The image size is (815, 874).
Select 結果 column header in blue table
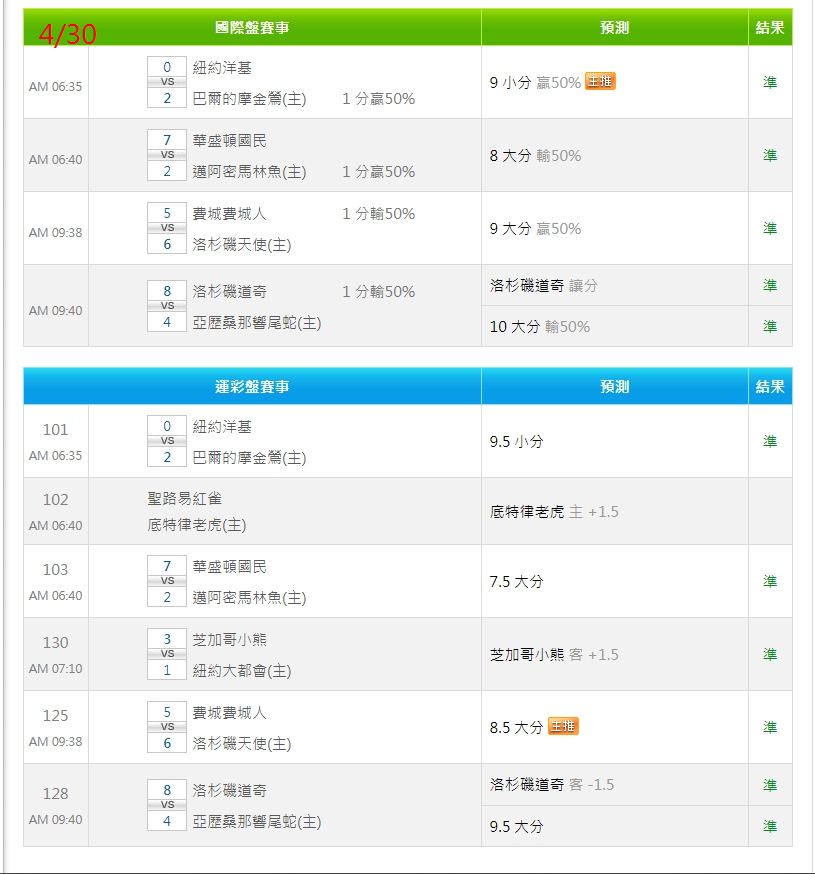(770, 386)
